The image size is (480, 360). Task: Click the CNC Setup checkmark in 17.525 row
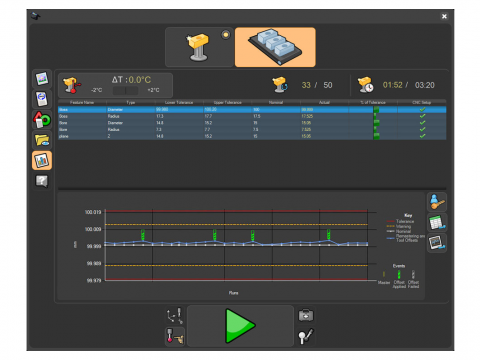[x=422, y=116]
